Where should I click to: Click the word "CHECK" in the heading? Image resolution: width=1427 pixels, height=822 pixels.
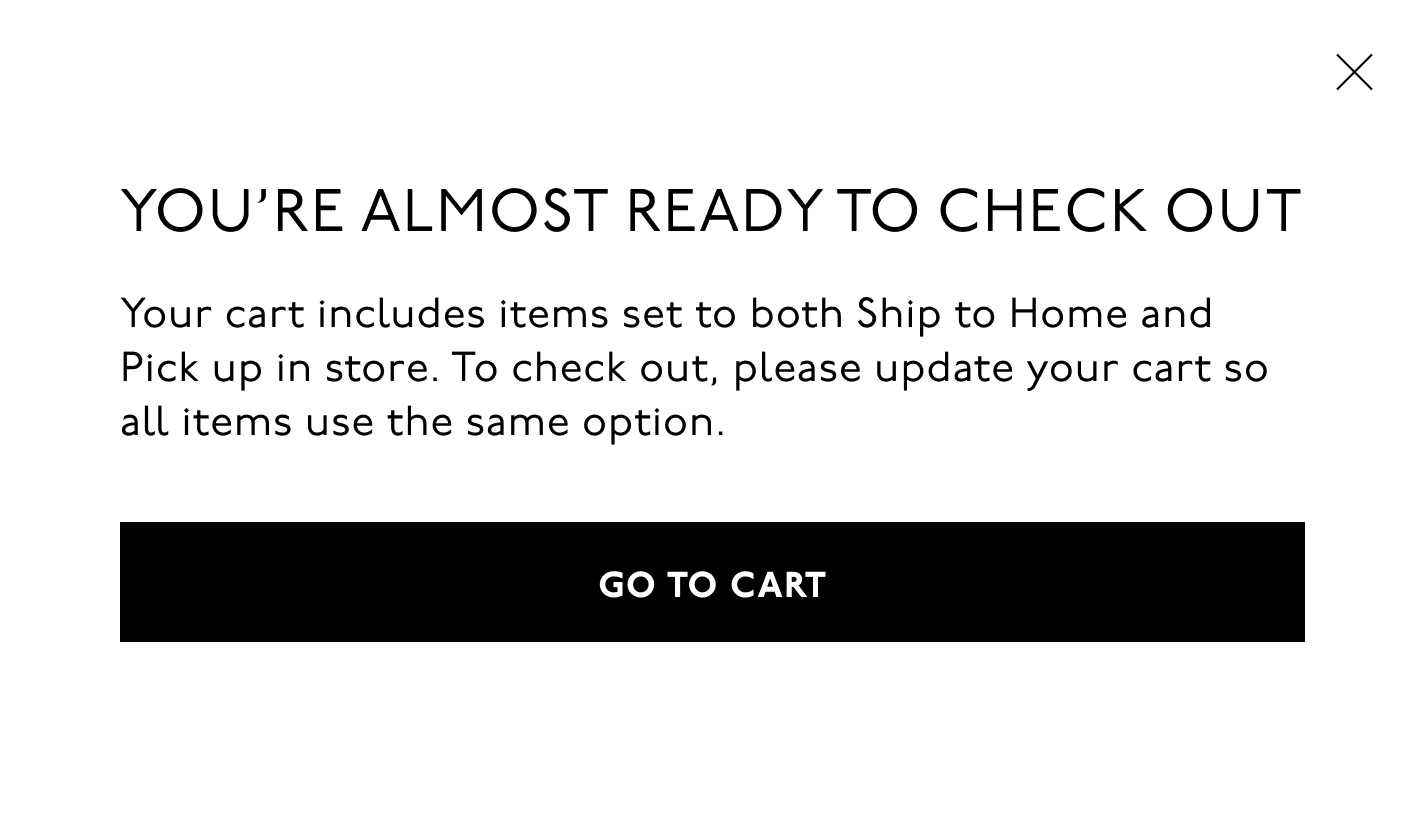1041,212
